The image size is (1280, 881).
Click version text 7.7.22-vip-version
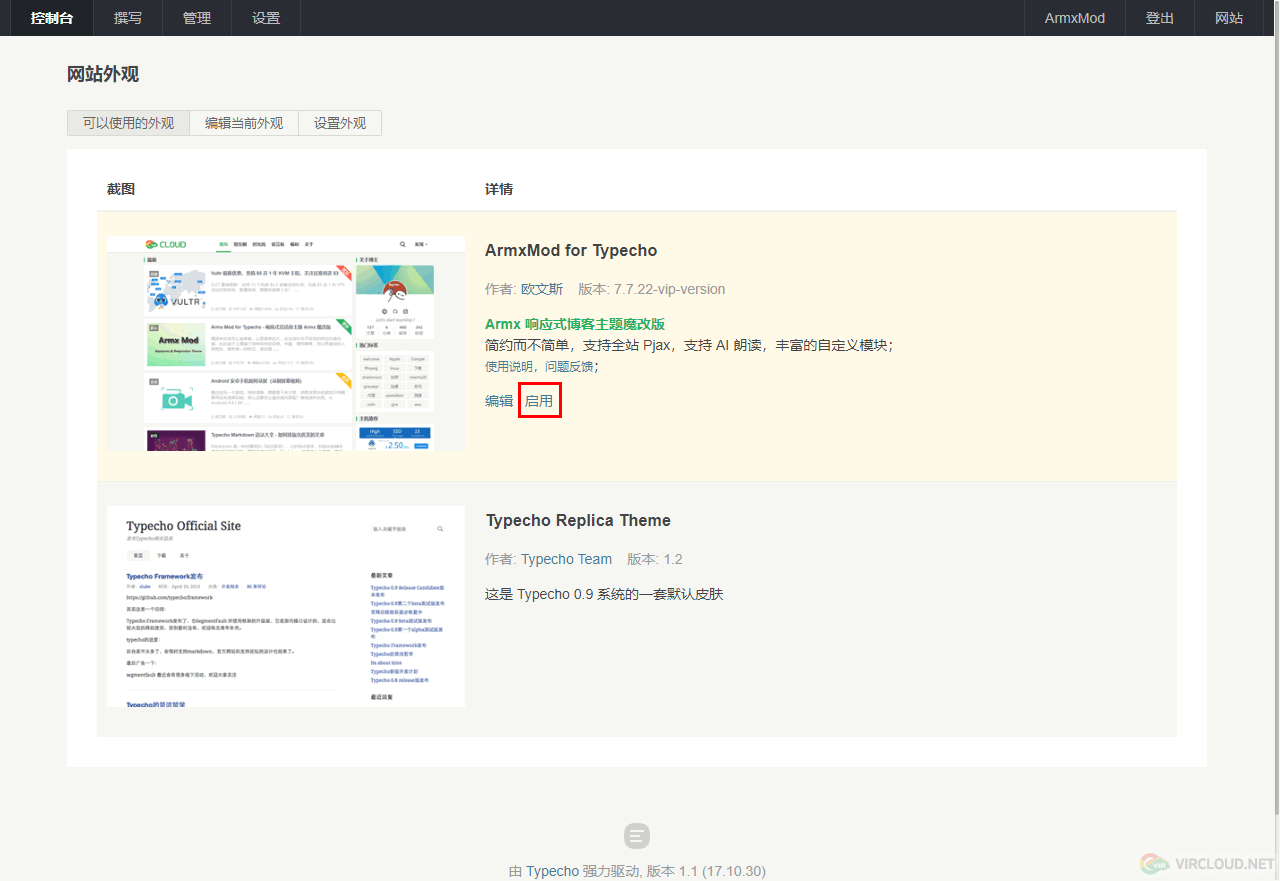(x=670, y=289)
